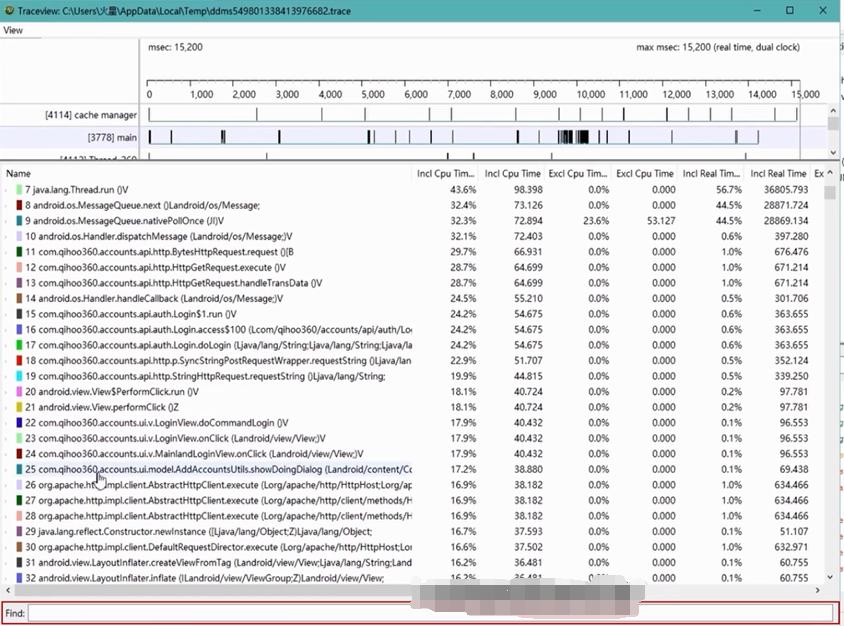Click up arrow of profile table scrollbar
Image resolution: width=844 pixels, height=626 pixels.
point(830,173)
